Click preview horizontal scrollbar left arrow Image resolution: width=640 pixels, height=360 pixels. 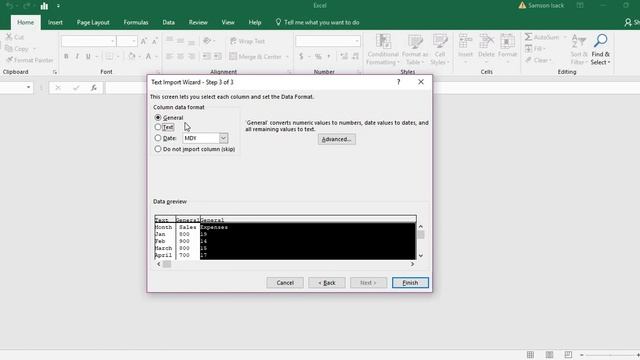click(159, 264)
